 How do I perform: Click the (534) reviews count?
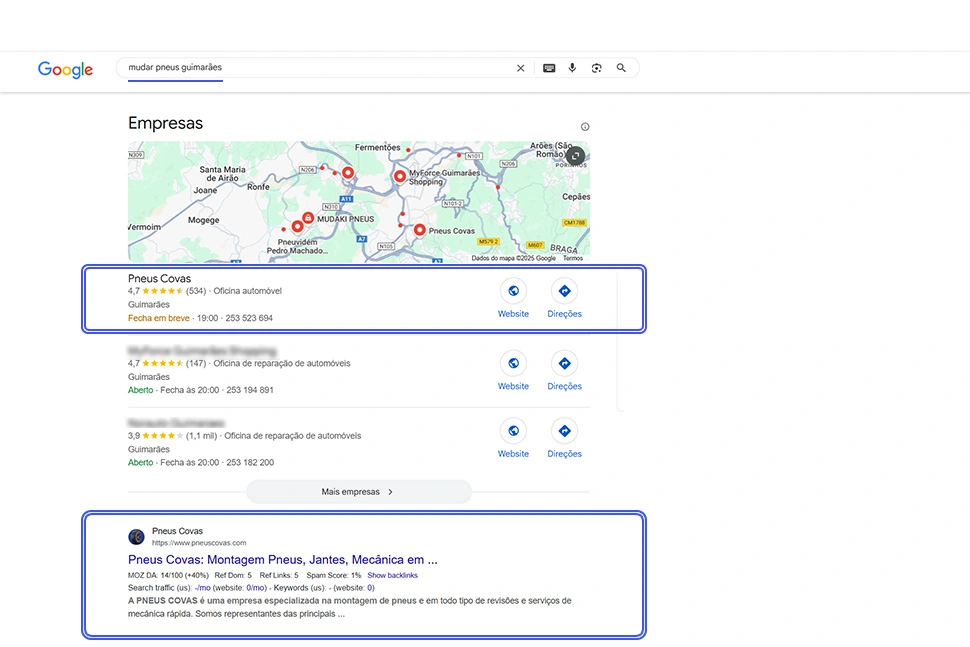(195, 291)
